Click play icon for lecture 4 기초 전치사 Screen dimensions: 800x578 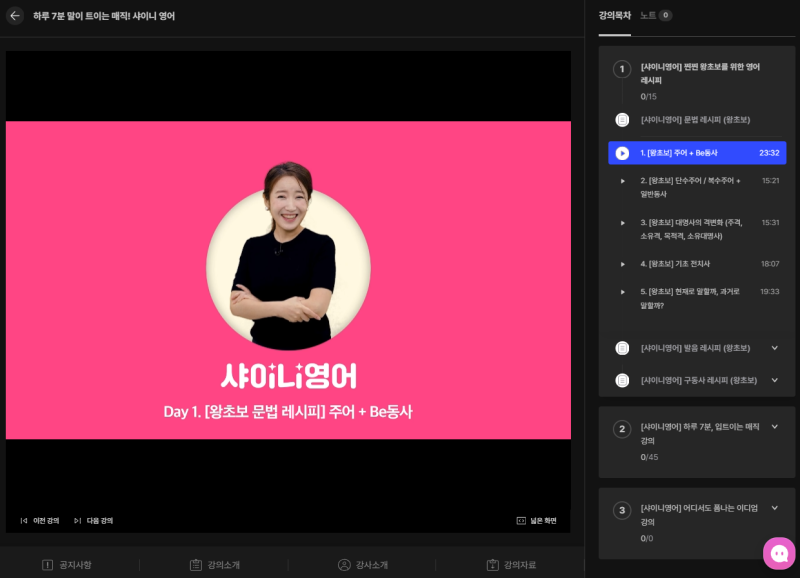tap(622, 264)
